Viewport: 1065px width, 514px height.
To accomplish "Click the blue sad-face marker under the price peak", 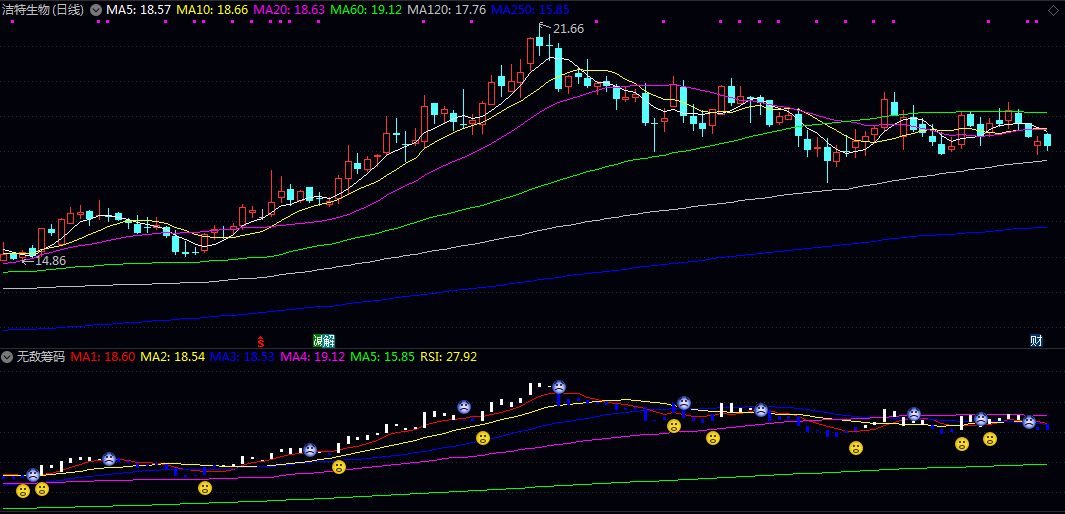I will (x=558, y=387).
